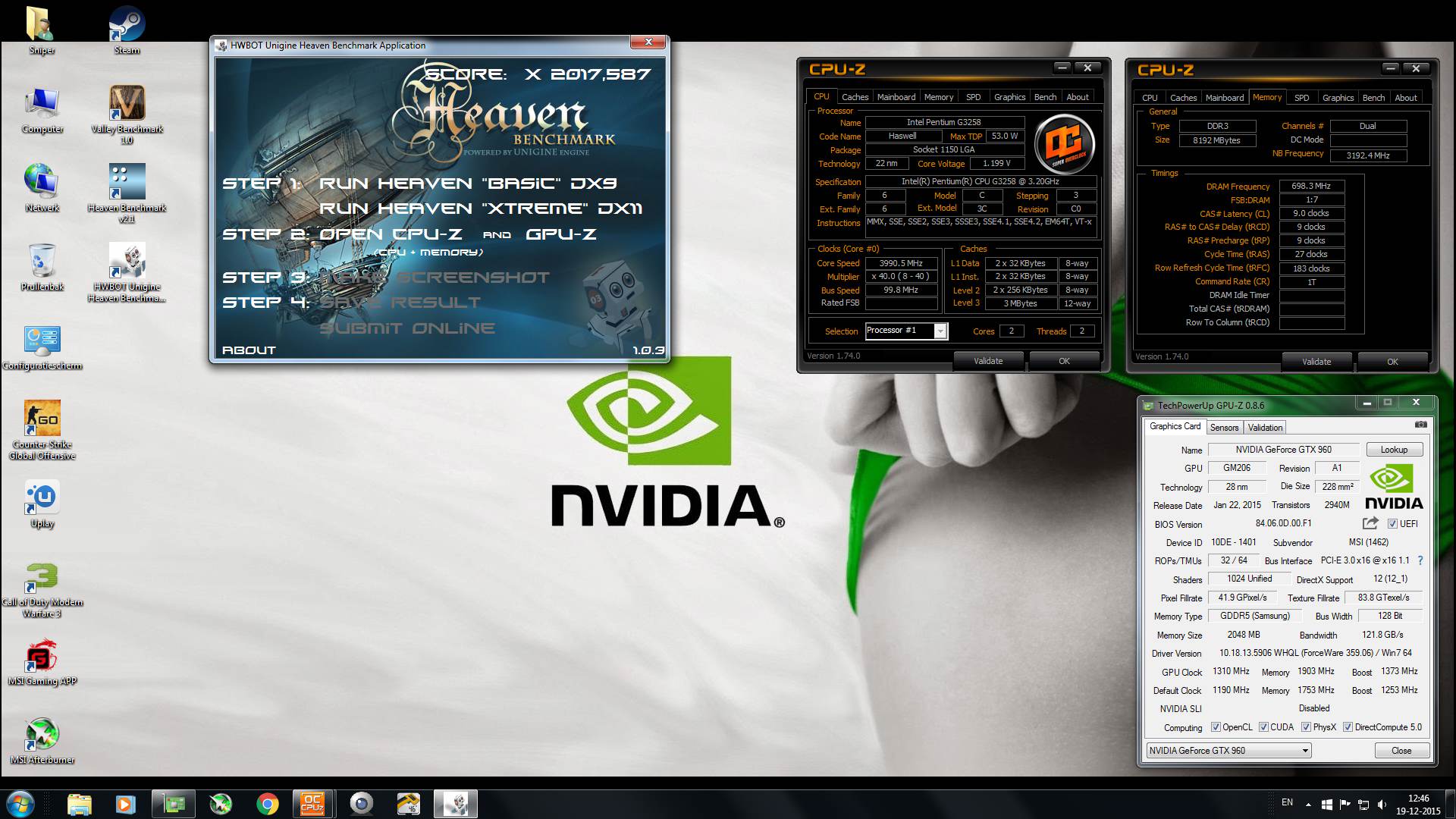Open the temperature monitor taskbar icon showing 46
The image size is (1456, 819).
pyautogui.click(x=408, y=804)
